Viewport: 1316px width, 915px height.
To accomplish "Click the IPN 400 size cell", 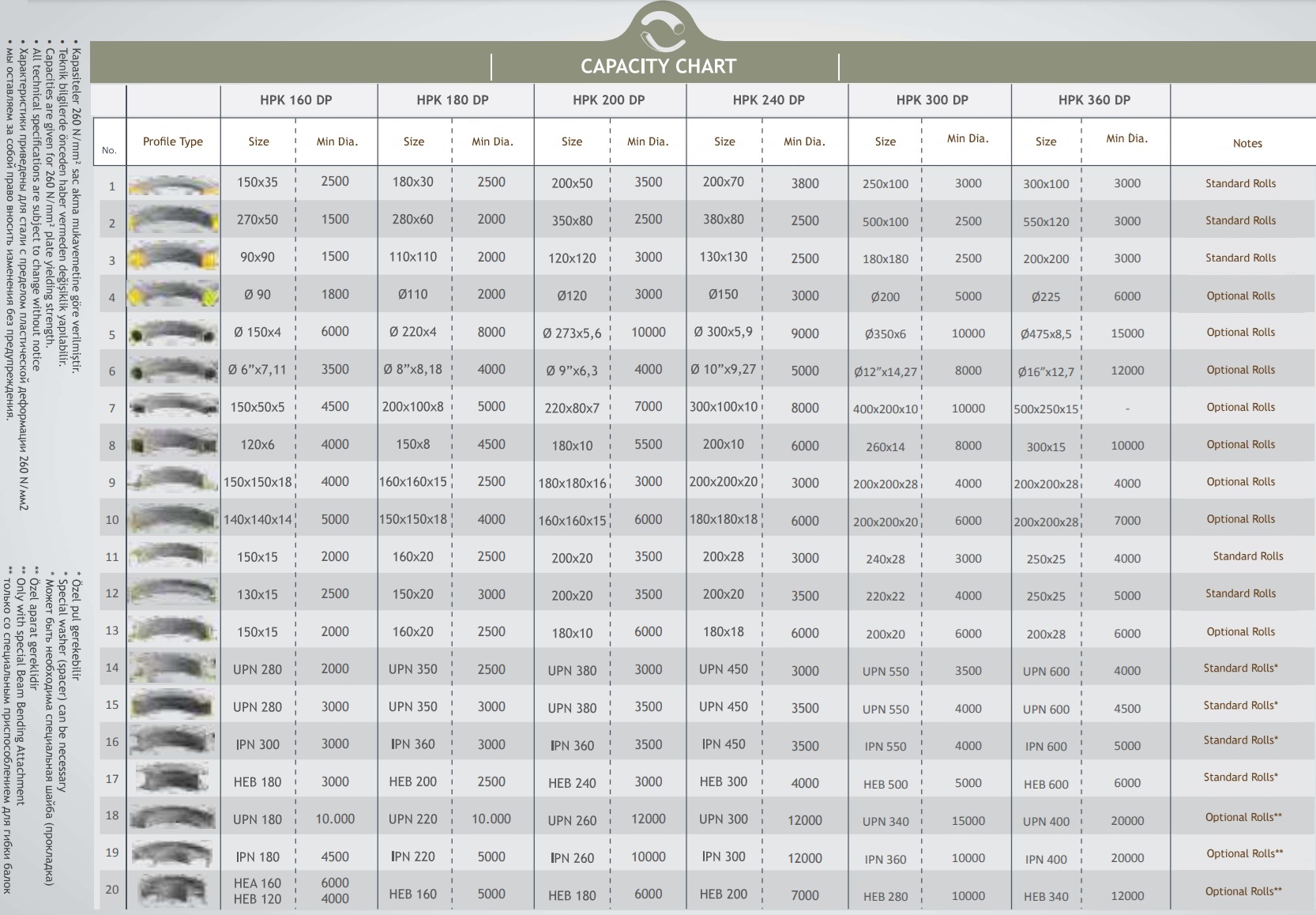I will click(1046, 860).
